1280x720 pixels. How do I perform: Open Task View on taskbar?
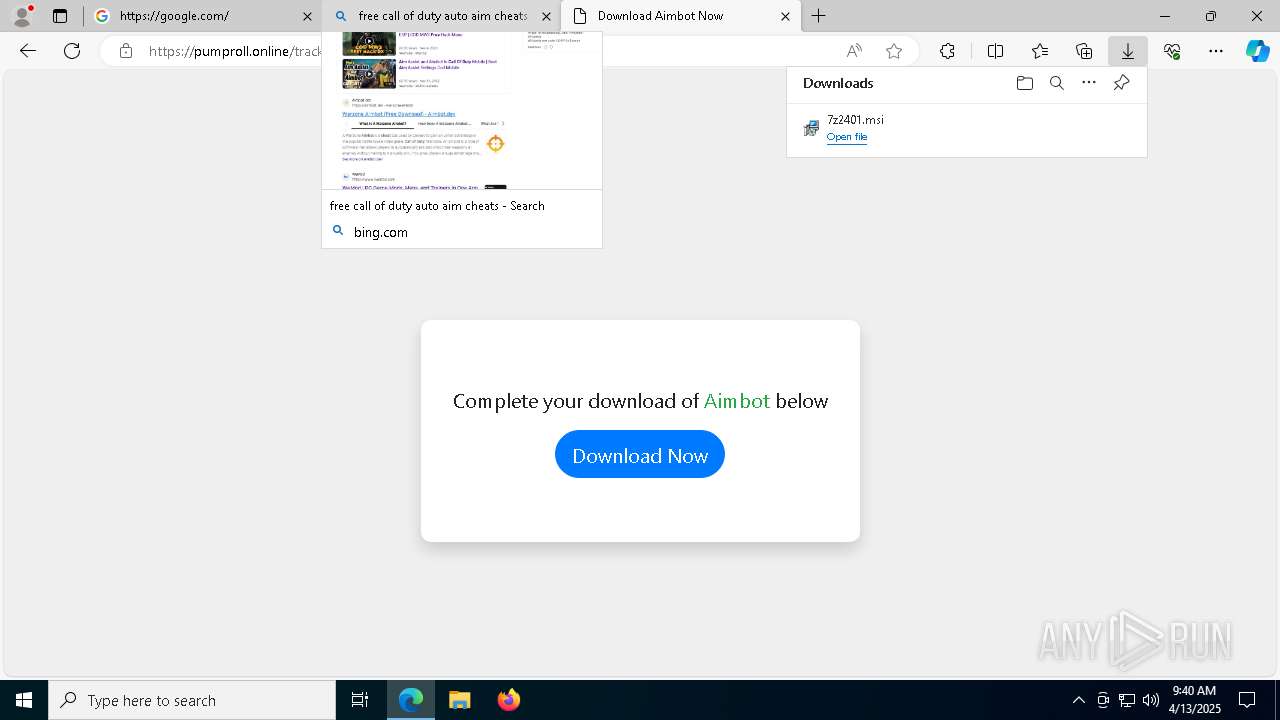pos(360,700)
